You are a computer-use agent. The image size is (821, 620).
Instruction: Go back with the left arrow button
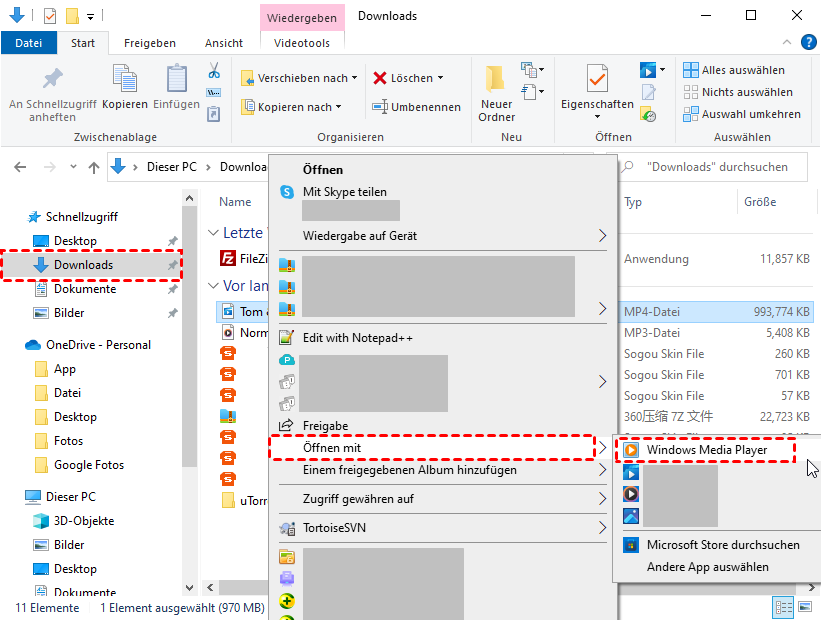coord(20,167)
